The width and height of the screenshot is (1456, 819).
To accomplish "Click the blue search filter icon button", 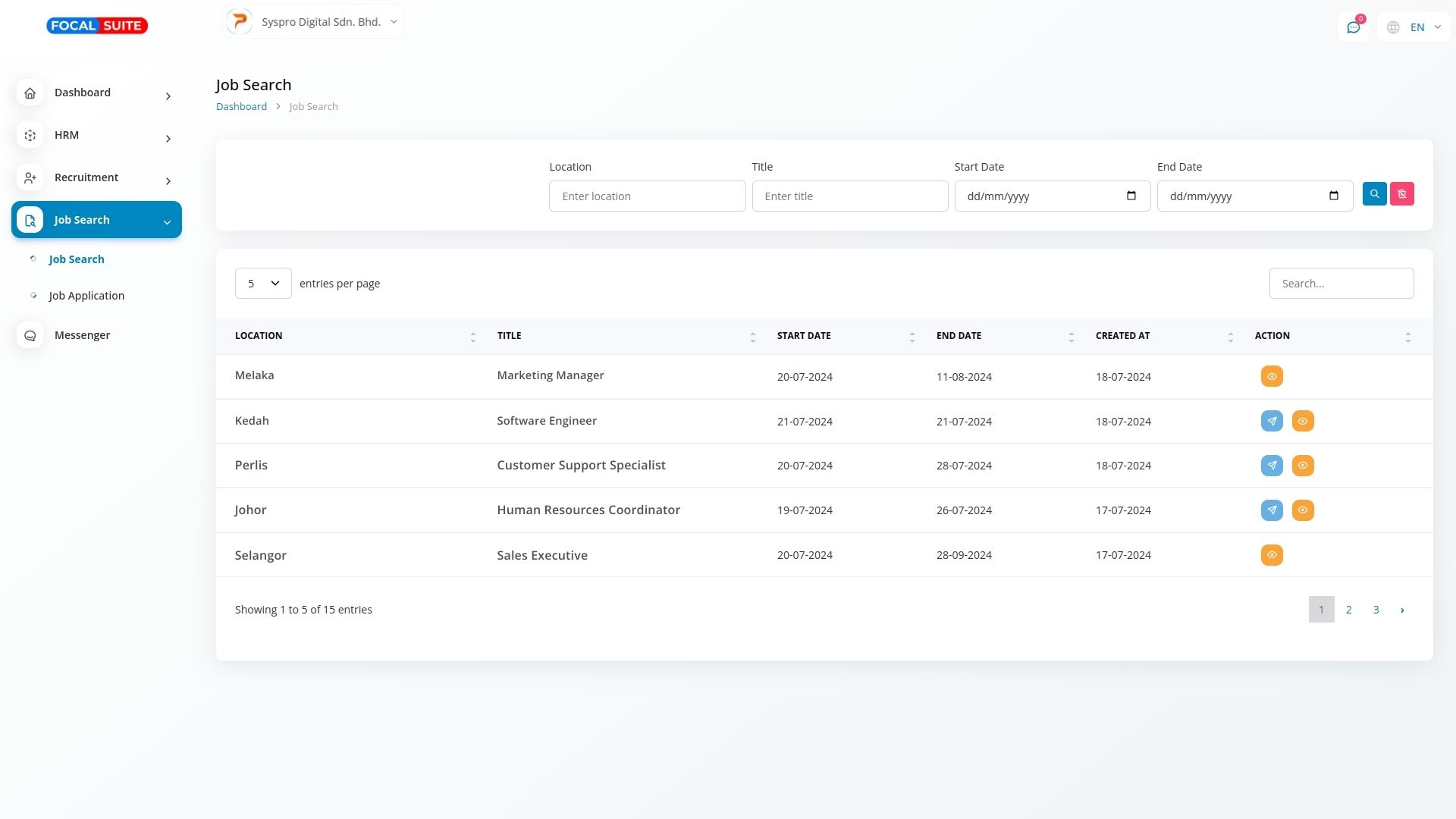I will pos(1374,194).
